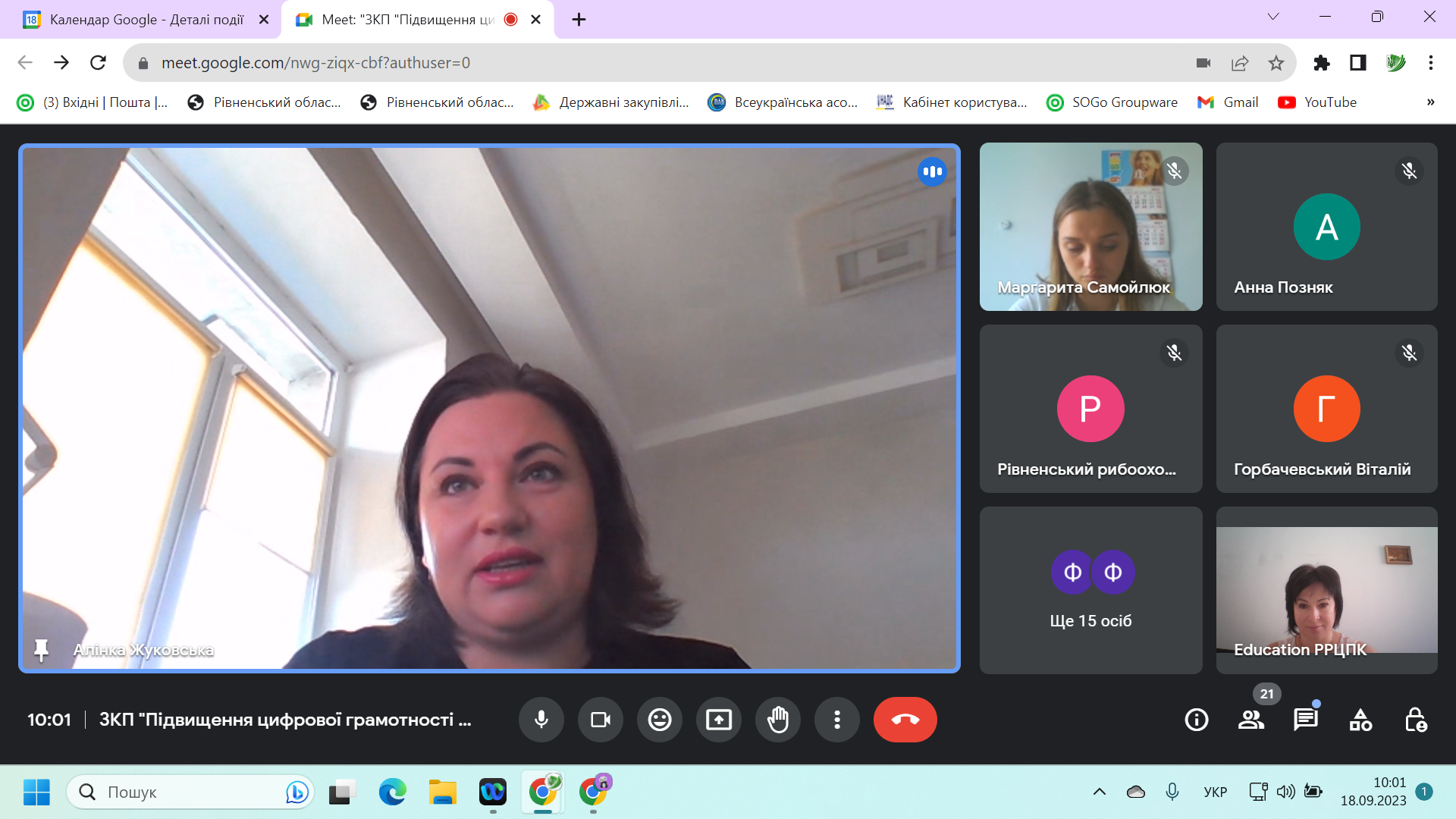1456x819 pixels.
Task: Raise hand using the hand button
Action: click(777, 720)
